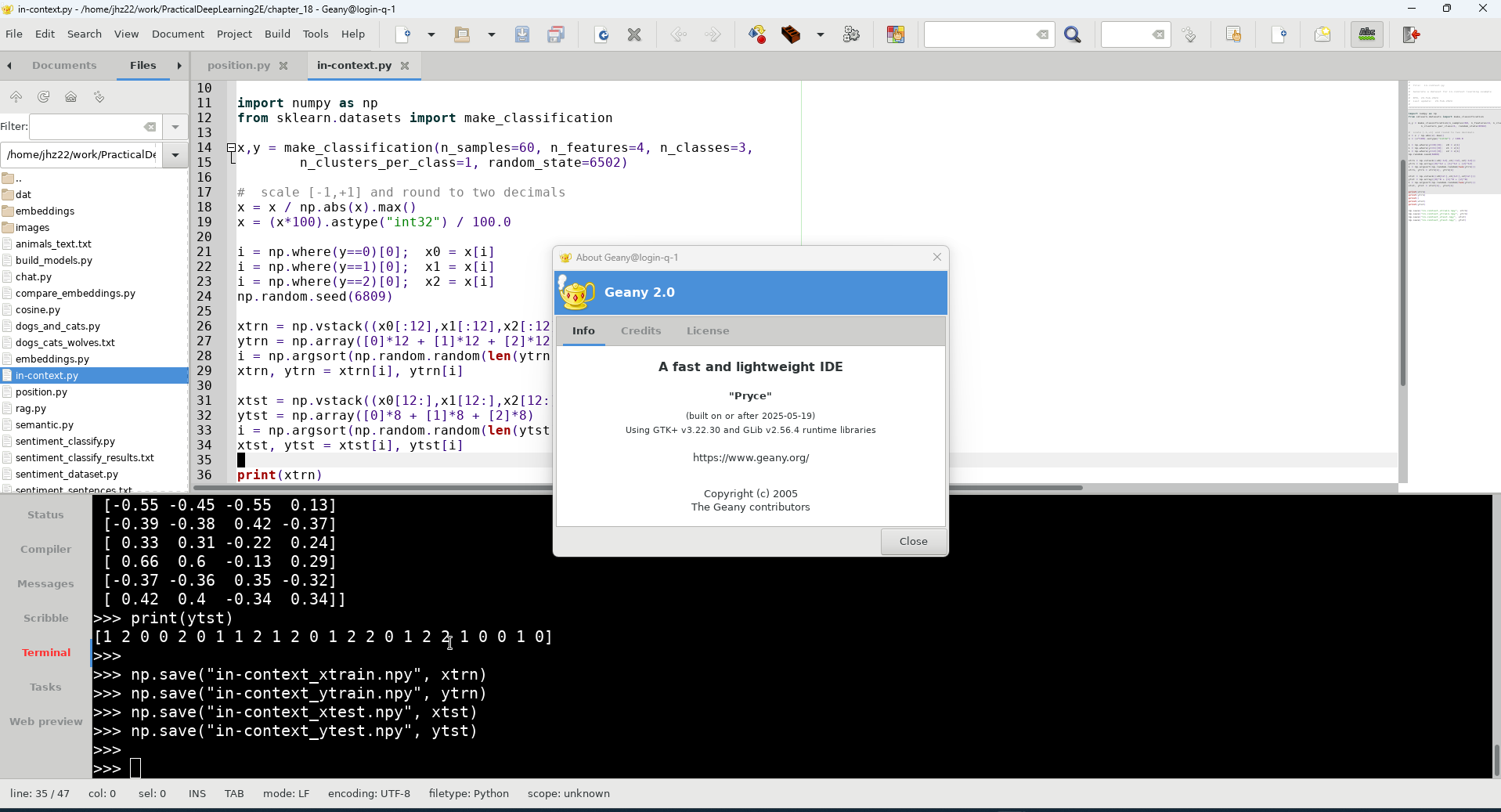The height and width of the screenshot is (812, 1501).
Task: Switch to the Documents sidebar tab
Action: [64, 66]
